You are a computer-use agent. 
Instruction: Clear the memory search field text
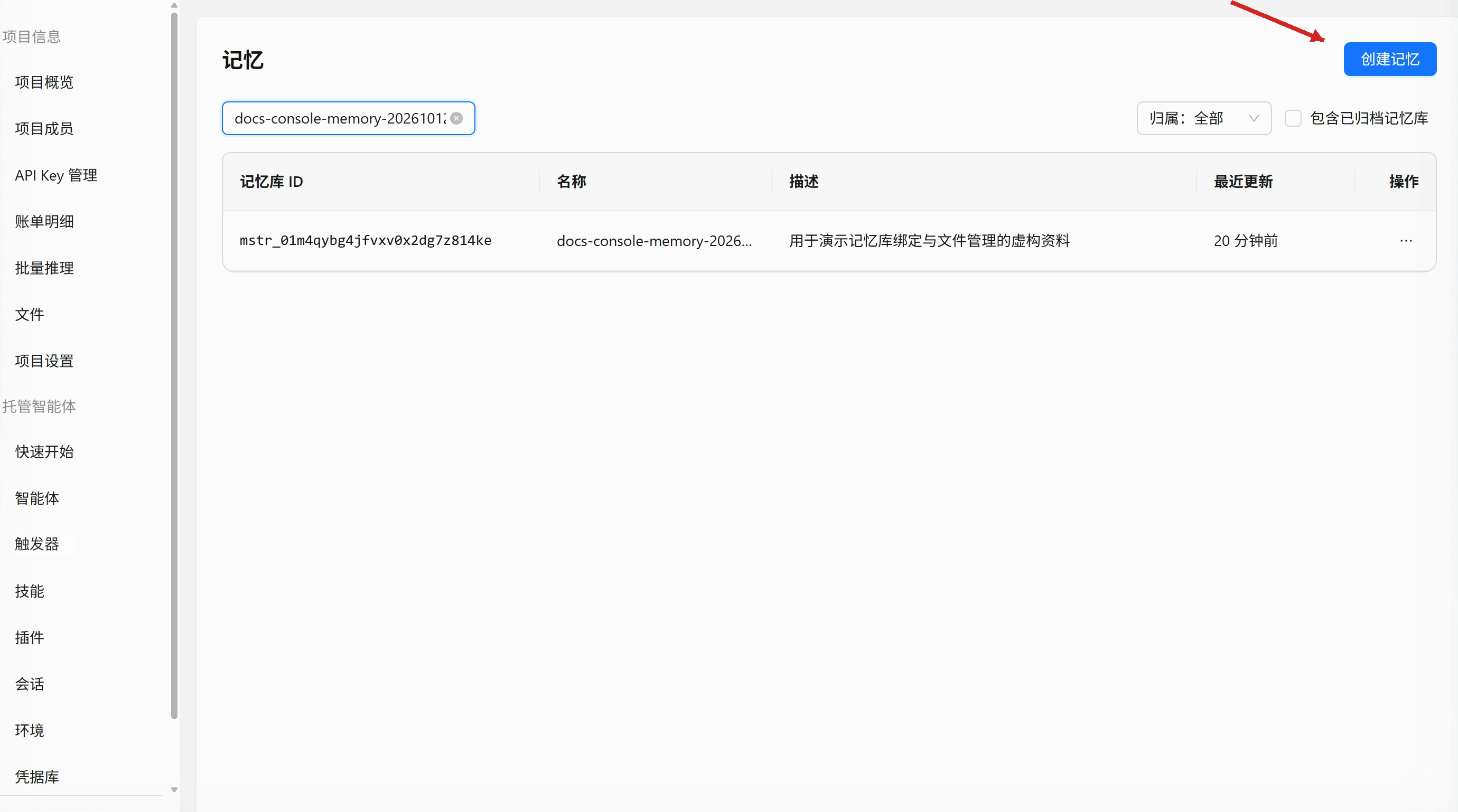pyautogui.click(x=456, y=118)
